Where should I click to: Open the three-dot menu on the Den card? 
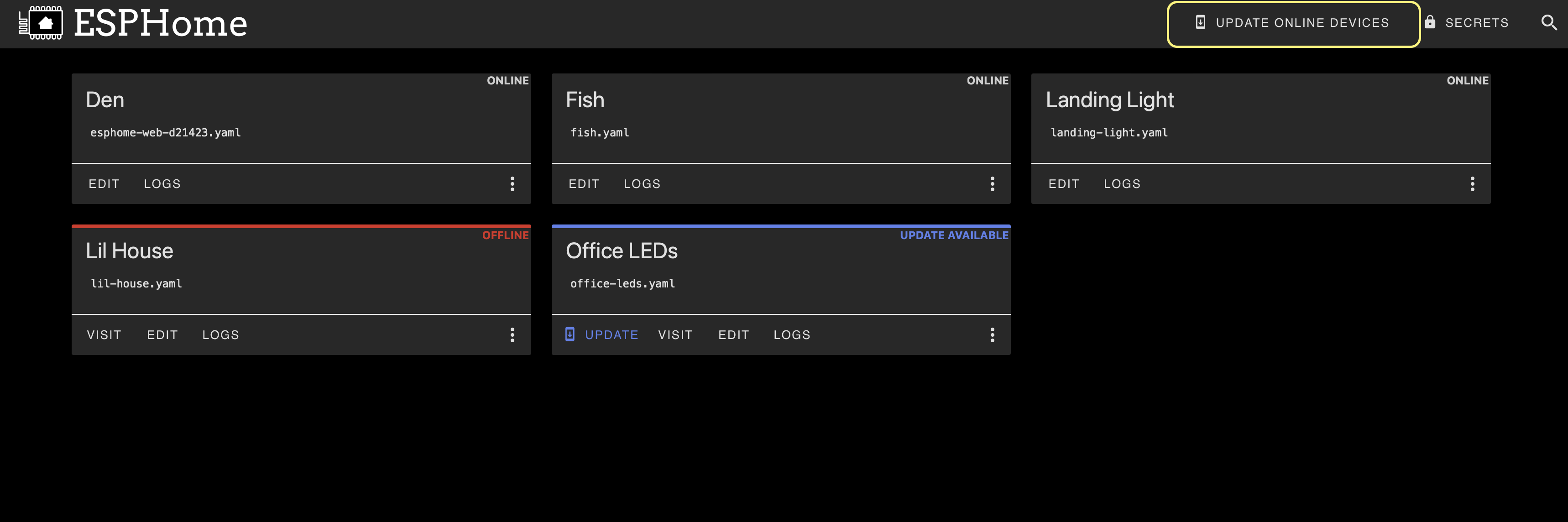tap(512, 184)
